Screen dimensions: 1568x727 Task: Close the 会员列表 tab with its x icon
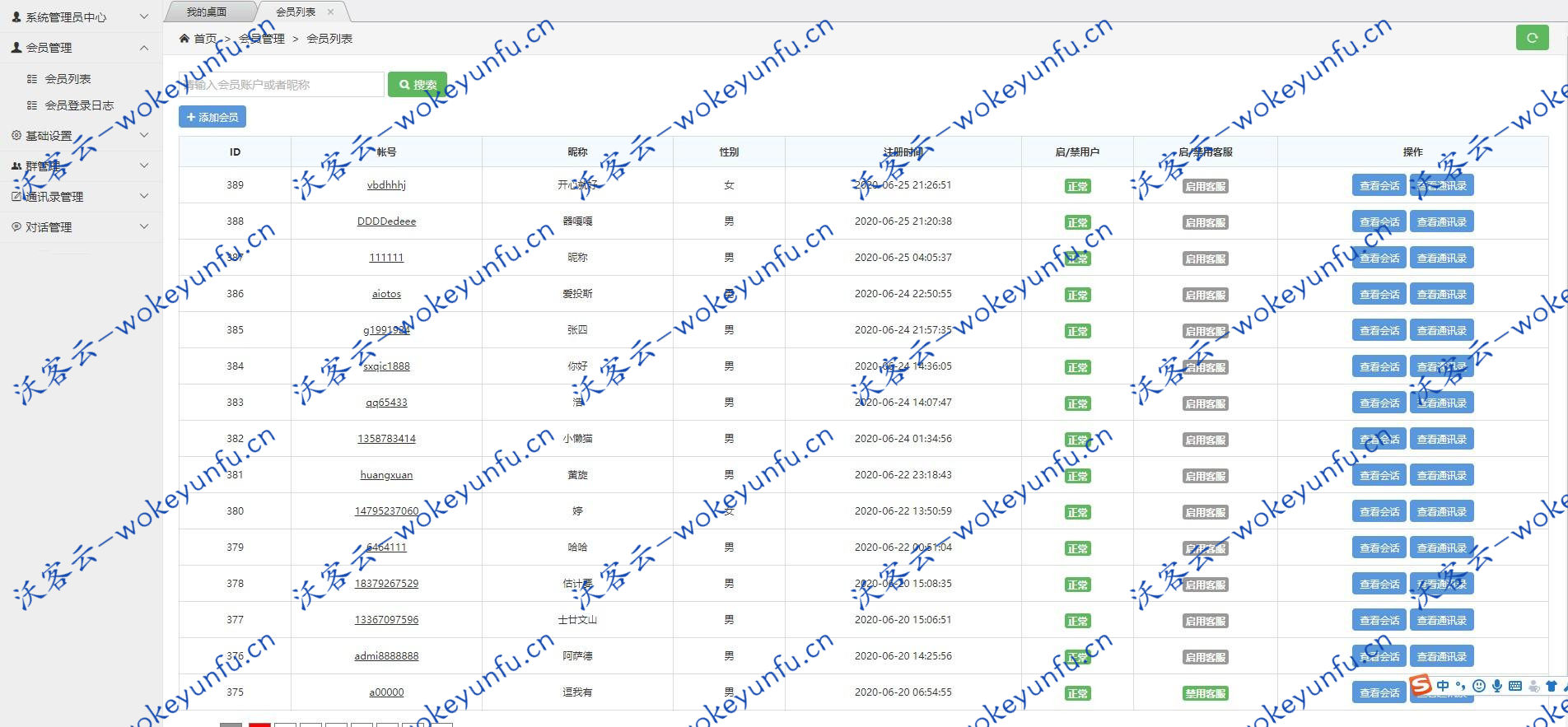[x=331, y=12]
